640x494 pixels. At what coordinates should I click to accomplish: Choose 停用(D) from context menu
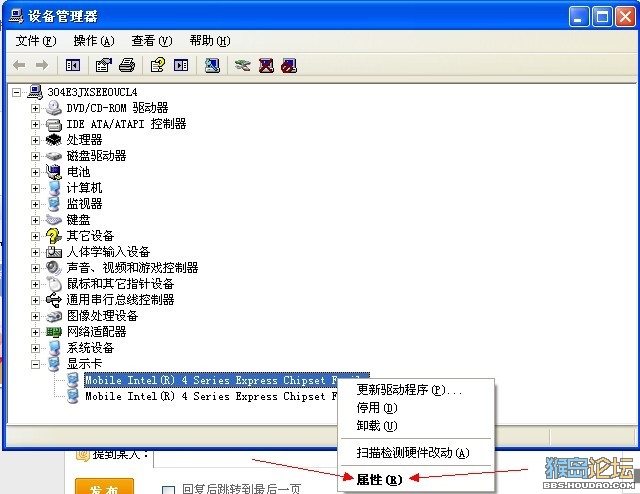[x=377, y=407]
